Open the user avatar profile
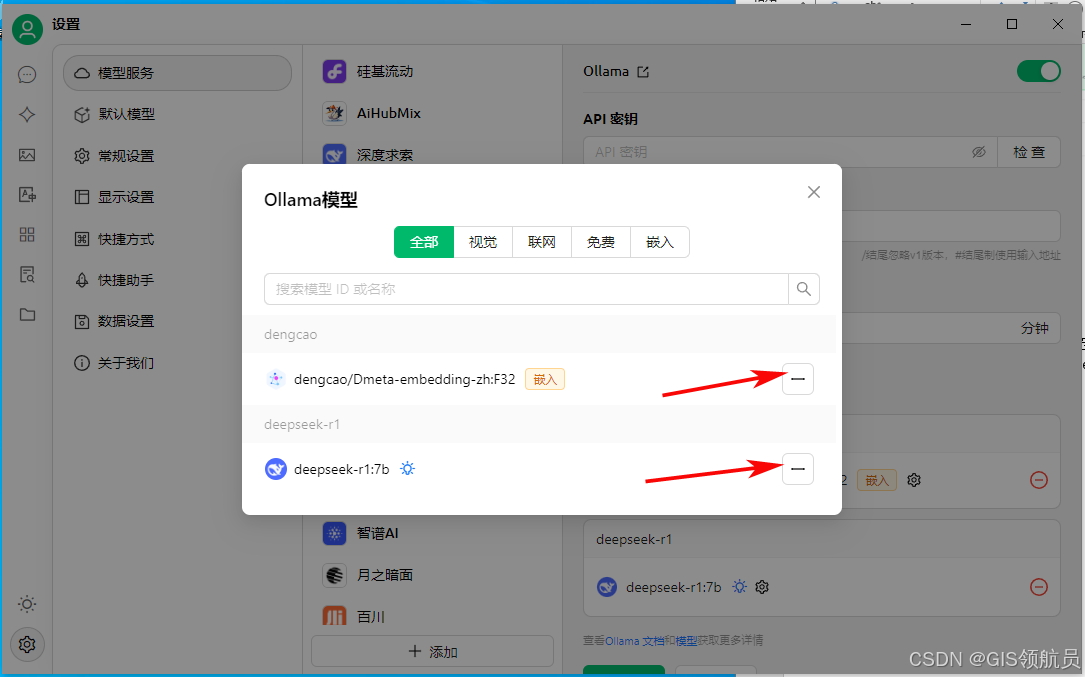Image resolution: width=1085 pixels, height=677 pixels. [x=28, y=29]
